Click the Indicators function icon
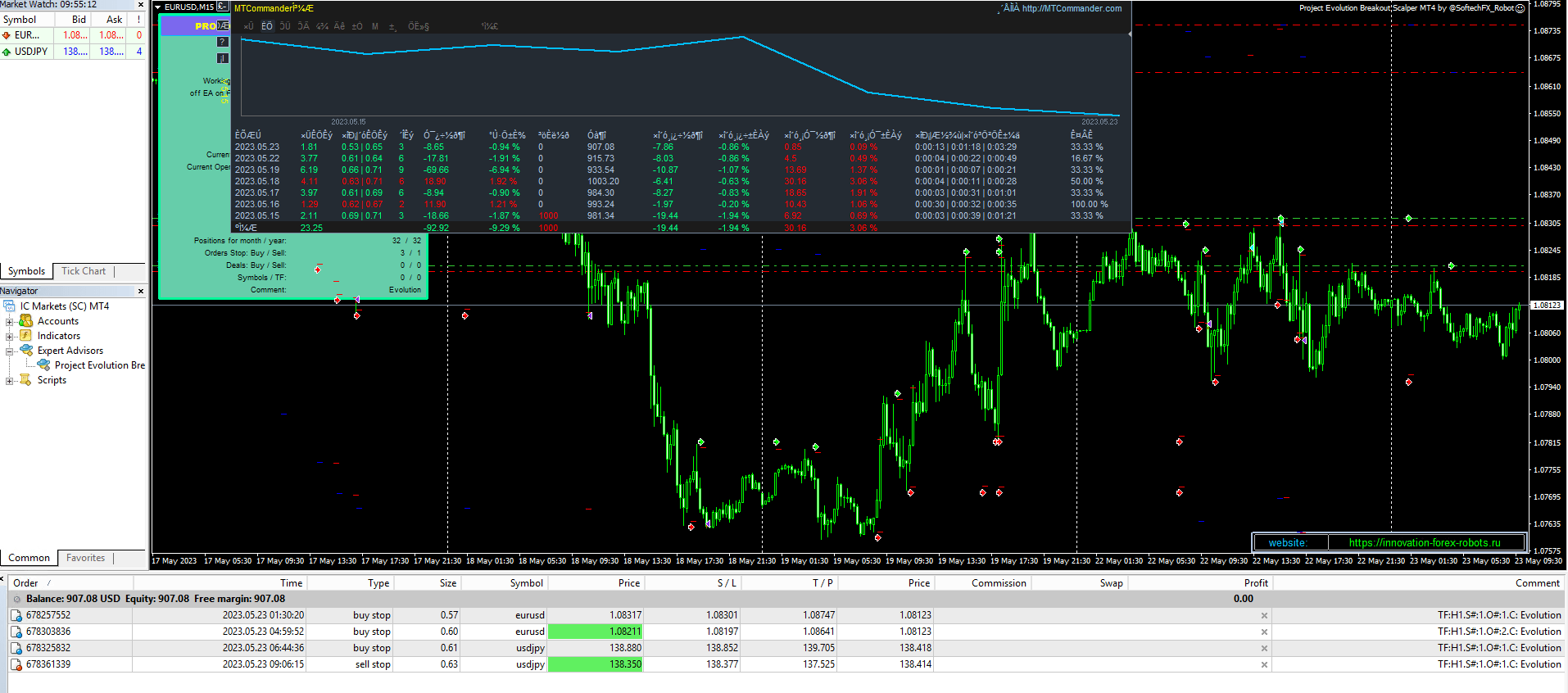Screen dimensions: 1568x693 pos(25,336)
